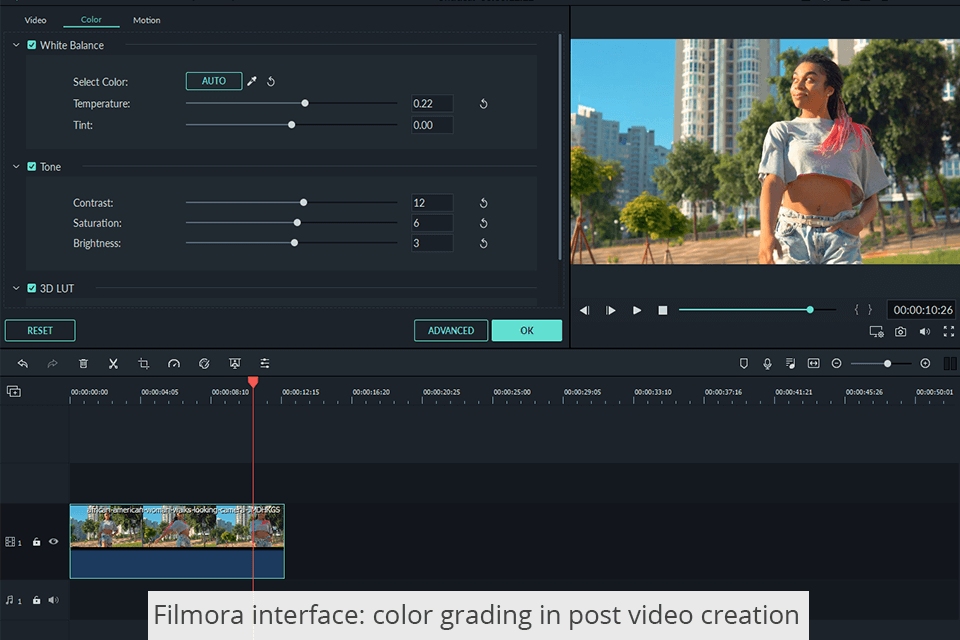Zoom timeline to fit
This screenshot has width=960, height=640.
click(814, 364)
